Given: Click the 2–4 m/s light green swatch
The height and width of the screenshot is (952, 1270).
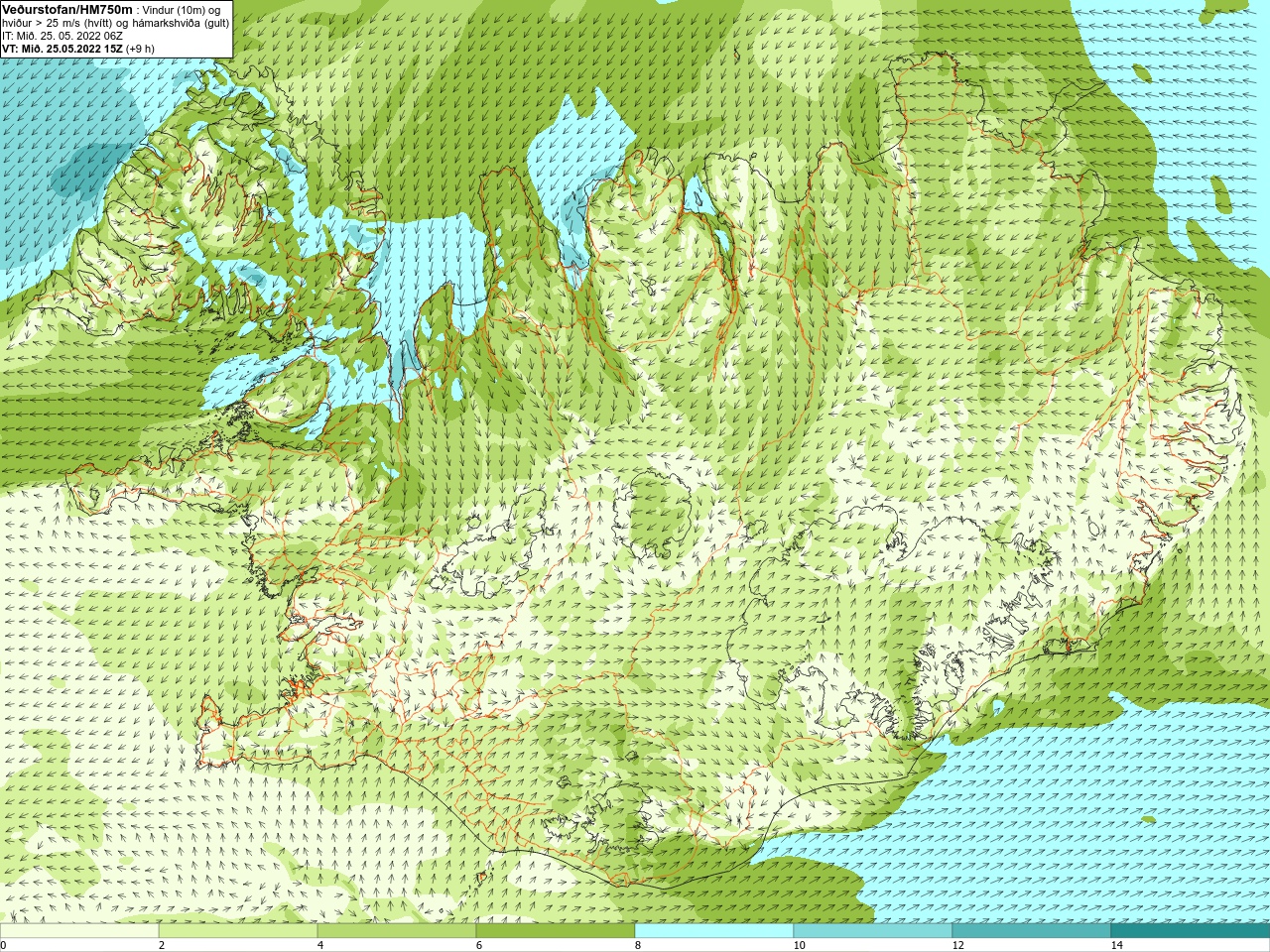Looking at the screenshot, I should (x=238, y=931).
